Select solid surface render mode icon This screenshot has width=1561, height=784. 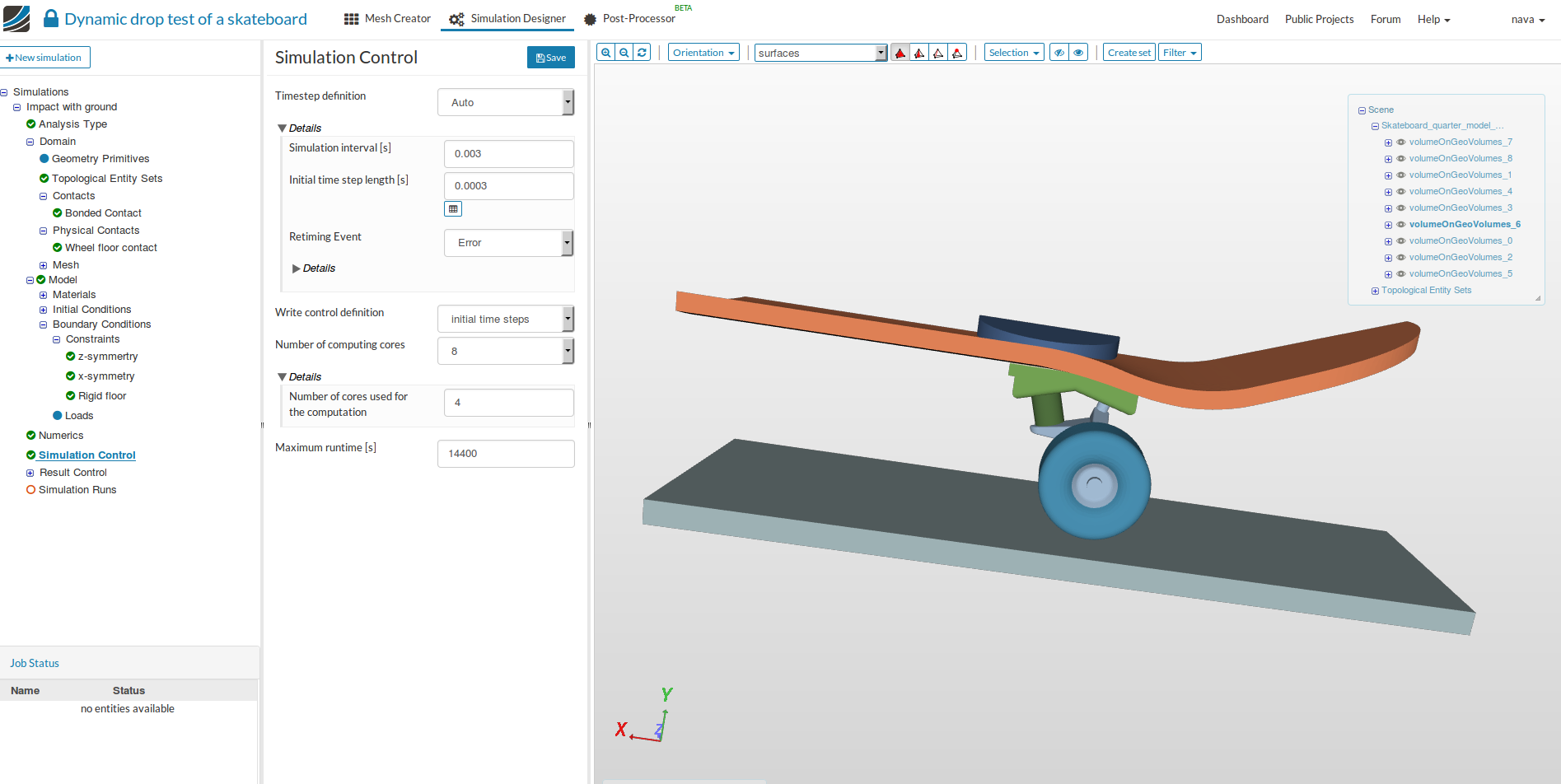point(900,53)
